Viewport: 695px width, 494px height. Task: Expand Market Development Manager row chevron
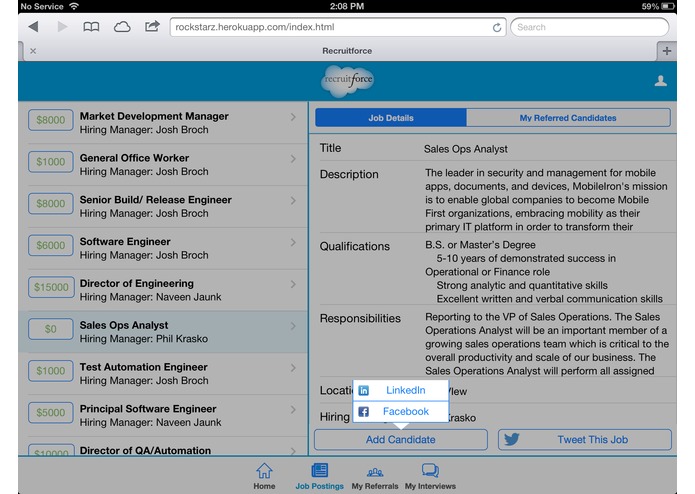tap(293, 117)
